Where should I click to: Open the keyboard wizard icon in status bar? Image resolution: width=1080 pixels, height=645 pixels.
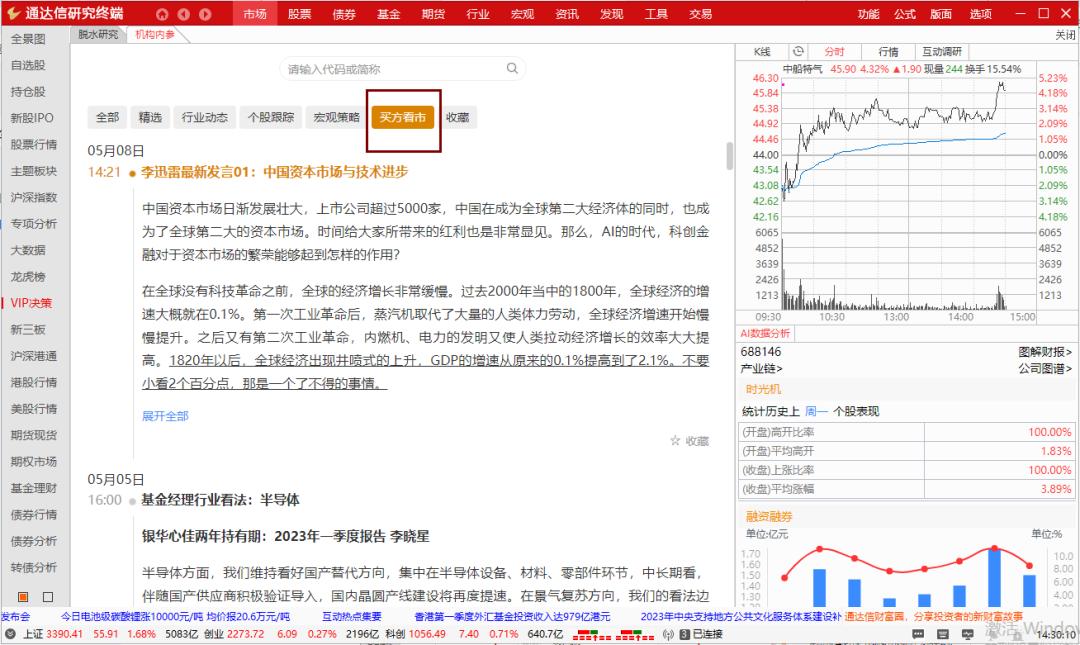tap(943, 633)
